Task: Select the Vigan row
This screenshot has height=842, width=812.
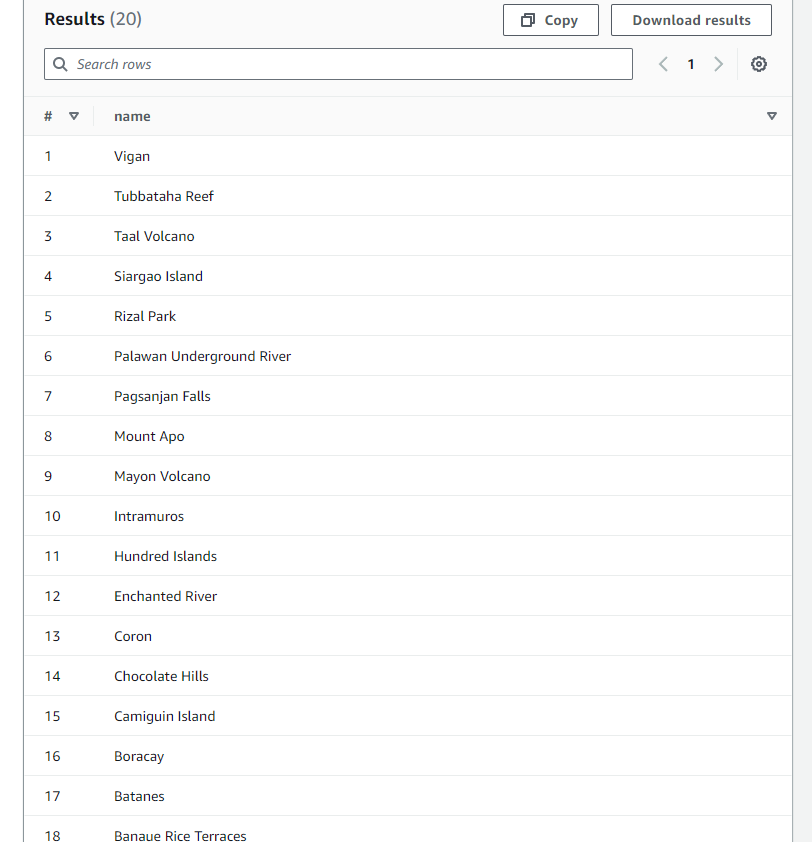Action: 132,156
